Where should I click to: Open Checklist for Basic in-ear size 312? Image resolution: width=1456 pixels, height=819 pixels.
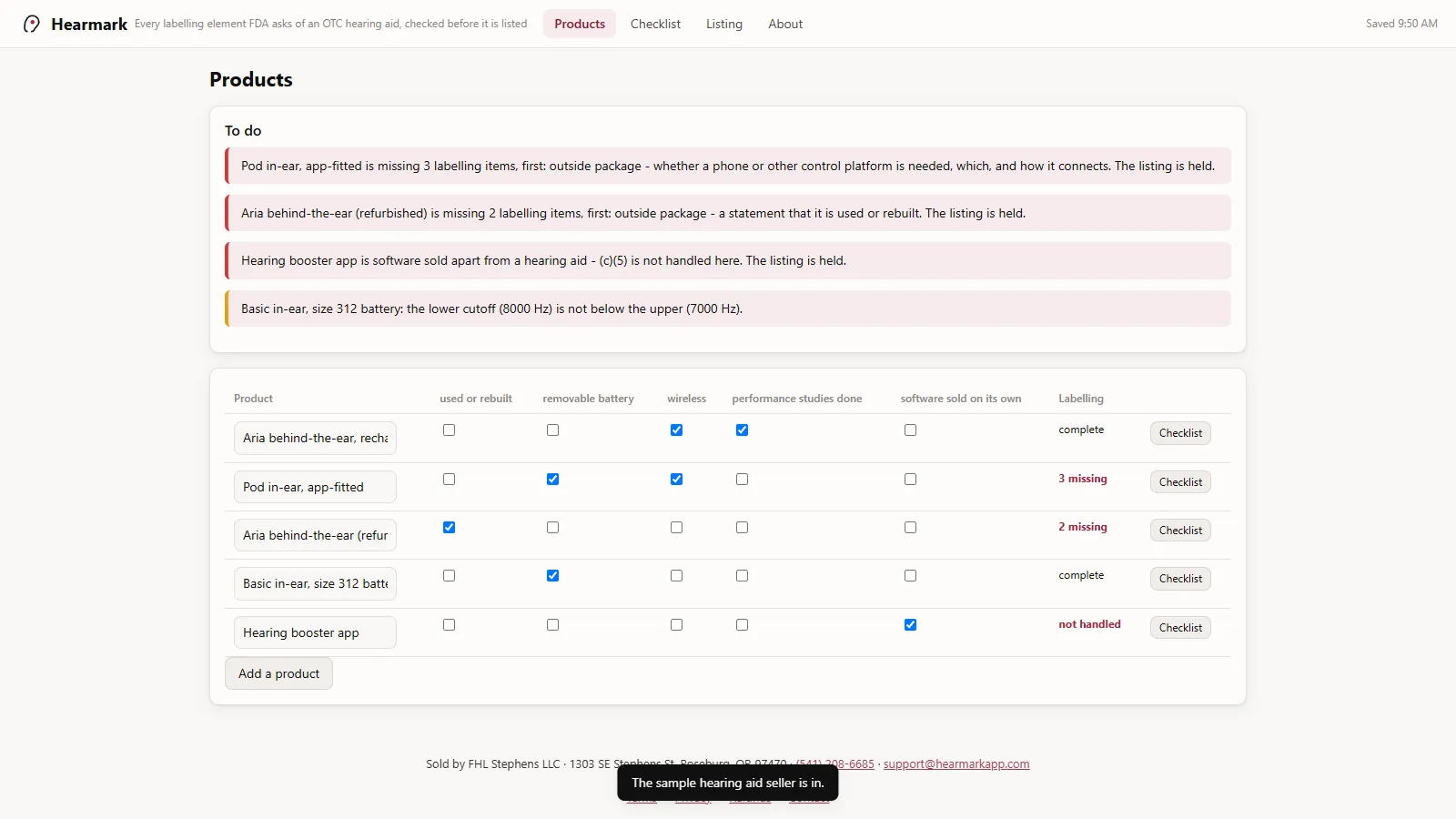coord(1180,579)
